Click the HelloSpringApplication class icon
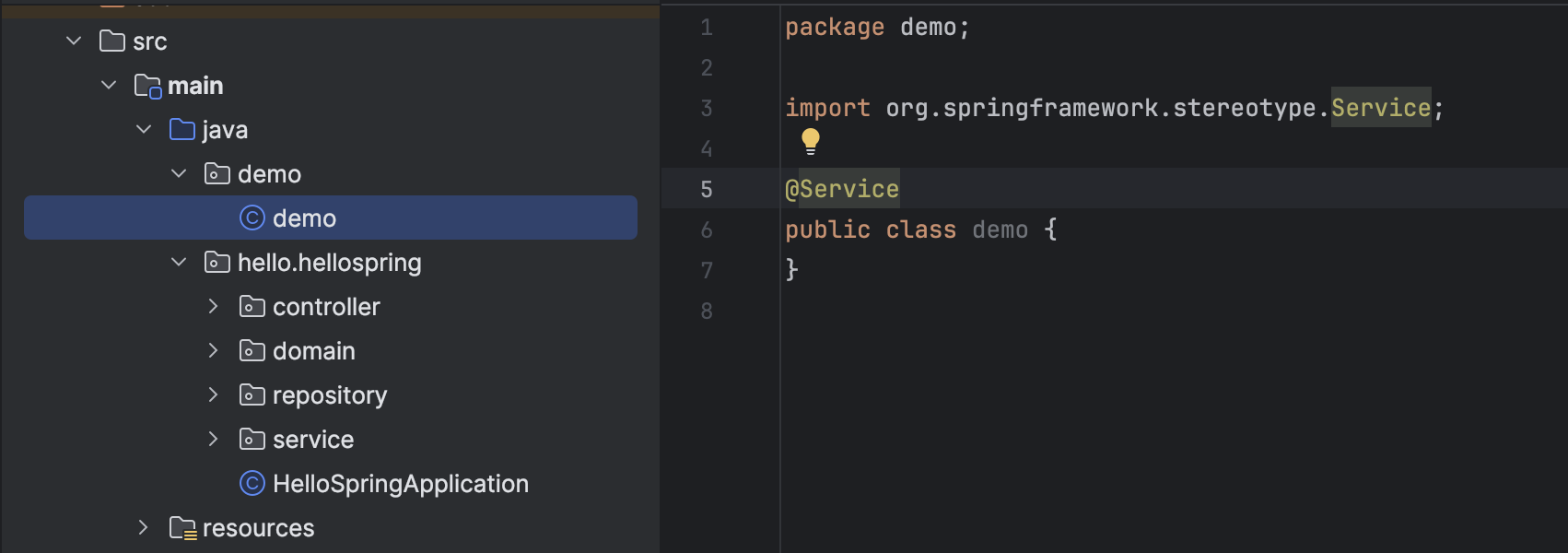Screen dimensions: 1568x553 252,483
